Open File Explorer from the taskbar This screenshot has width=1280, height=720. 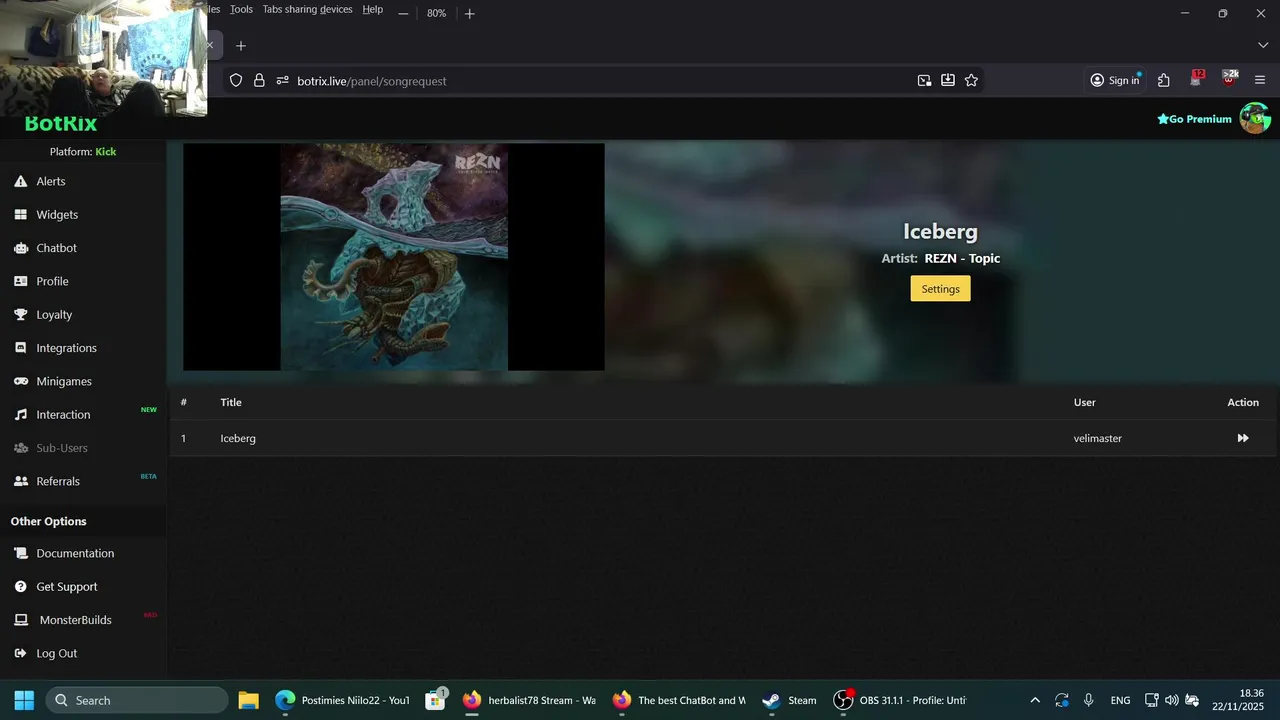[248, 700]
